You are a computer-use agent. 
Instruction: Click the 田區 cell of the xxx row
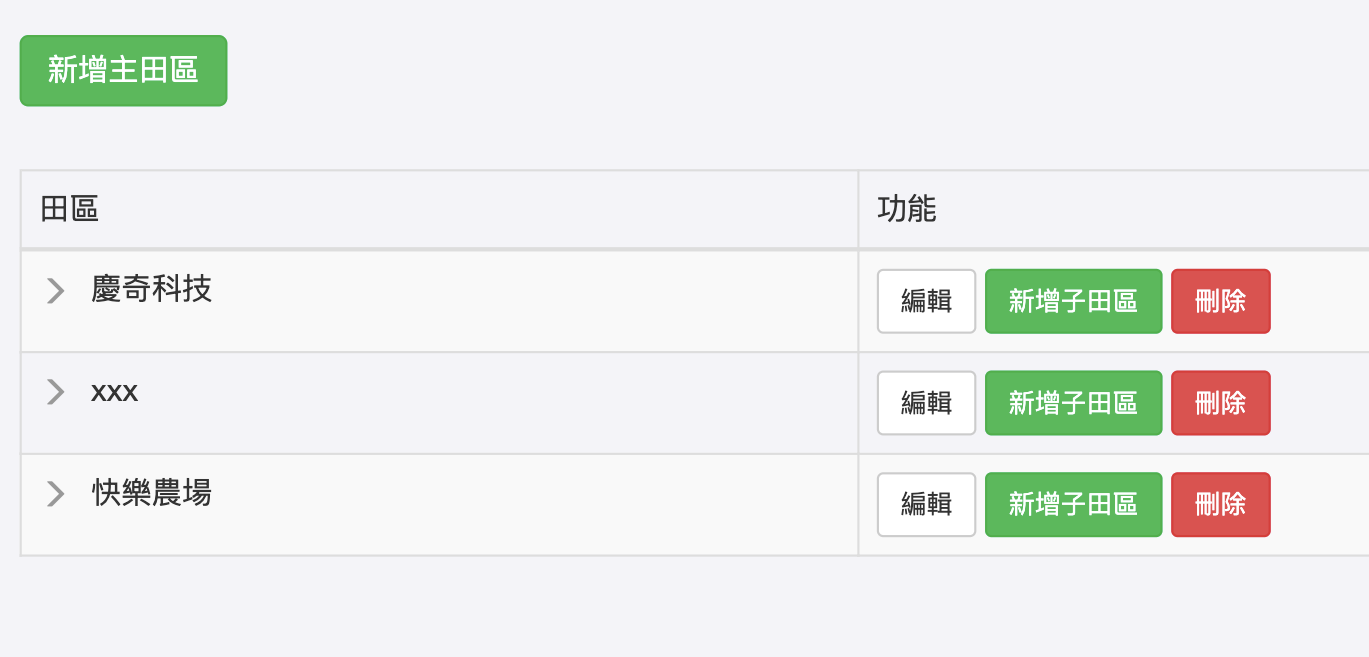500,403
